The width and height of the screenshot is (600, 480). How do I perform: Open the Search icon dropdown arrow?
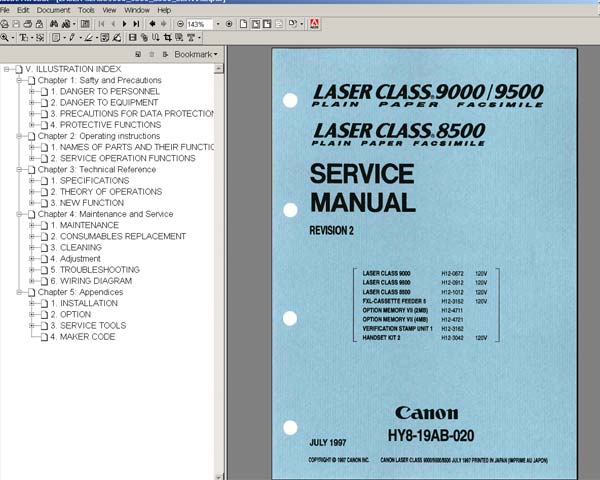(x=74, y=24)
